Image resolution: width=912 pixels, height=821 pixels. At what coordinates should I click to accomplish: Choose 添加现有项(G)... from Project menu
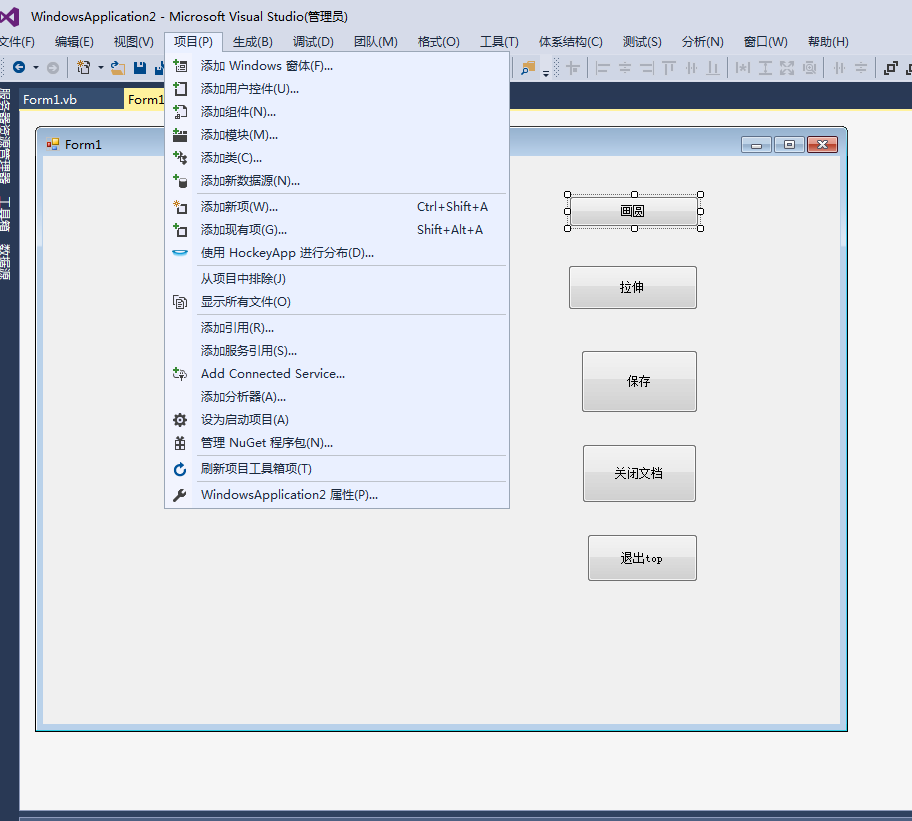point(337,230)
